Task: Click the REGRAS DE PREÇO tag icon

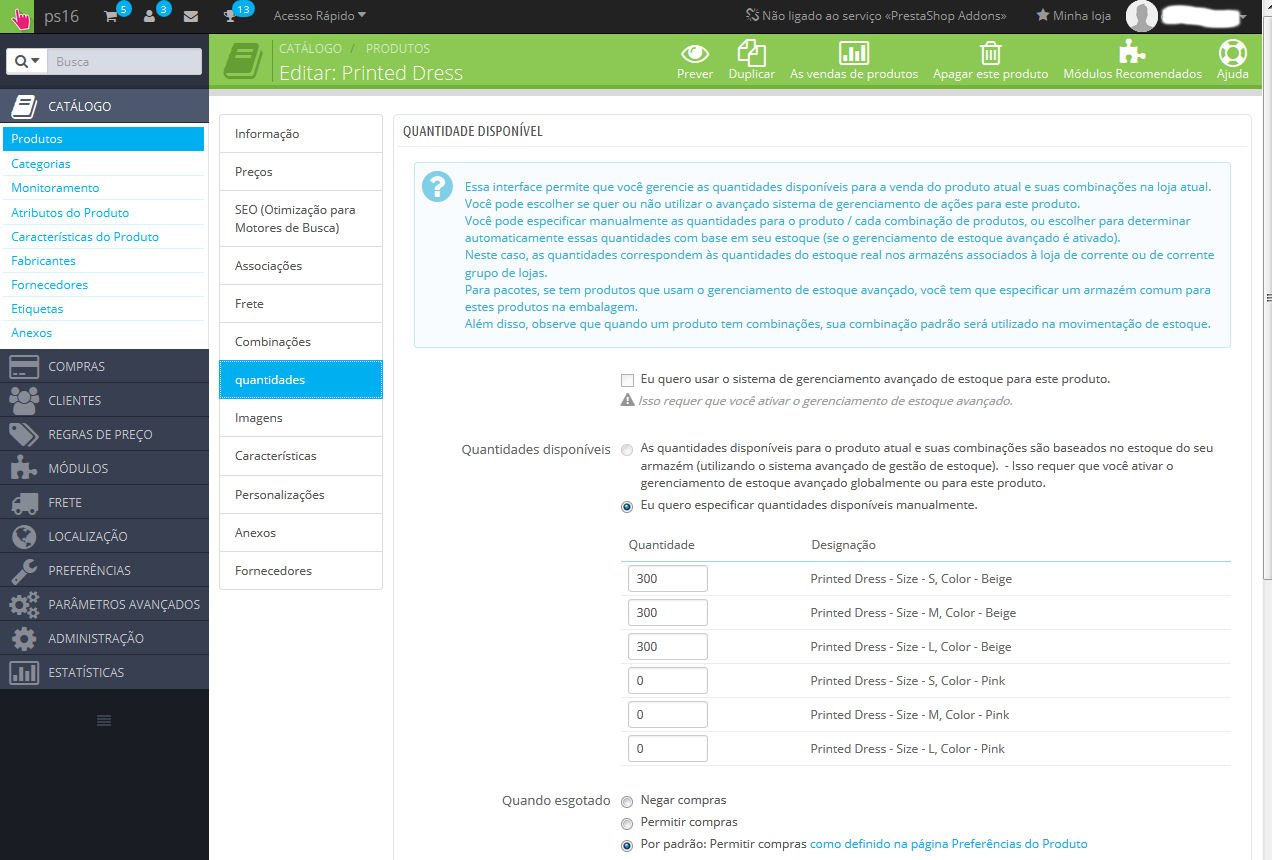Action: click(24, 435)
